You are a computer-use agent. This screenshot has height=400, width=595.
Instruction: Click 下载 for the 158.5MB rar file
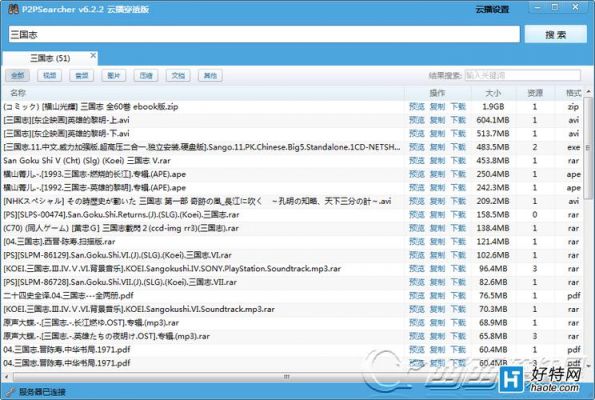pyautogui.click(x=458, y=214)
